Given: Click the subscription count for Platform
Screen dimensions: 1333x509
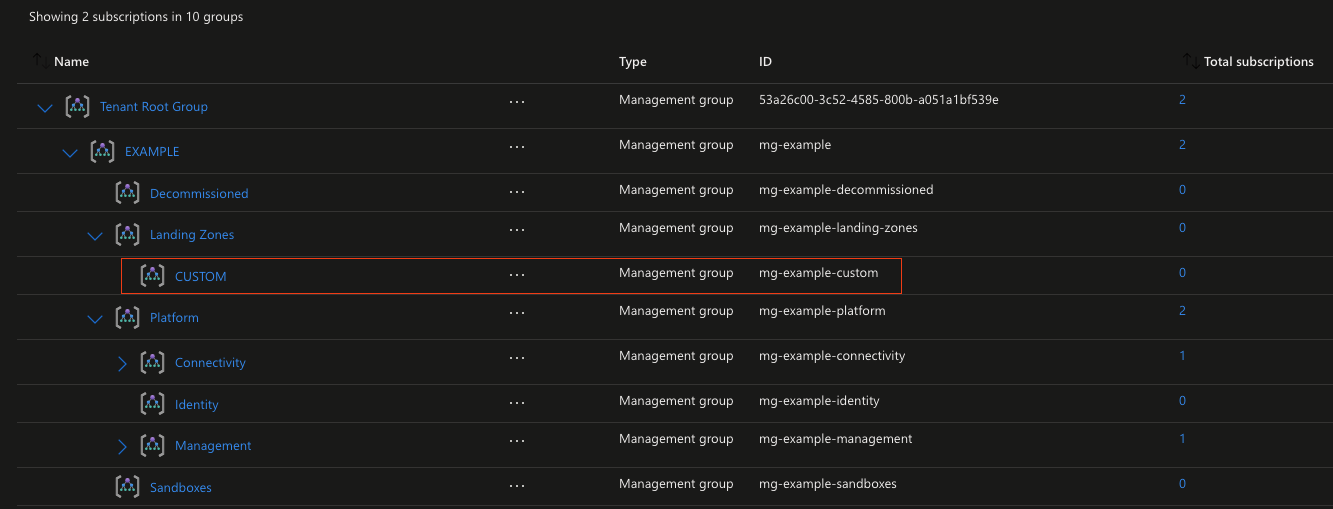Looking at the screenshot, I should coord(1182,310).
